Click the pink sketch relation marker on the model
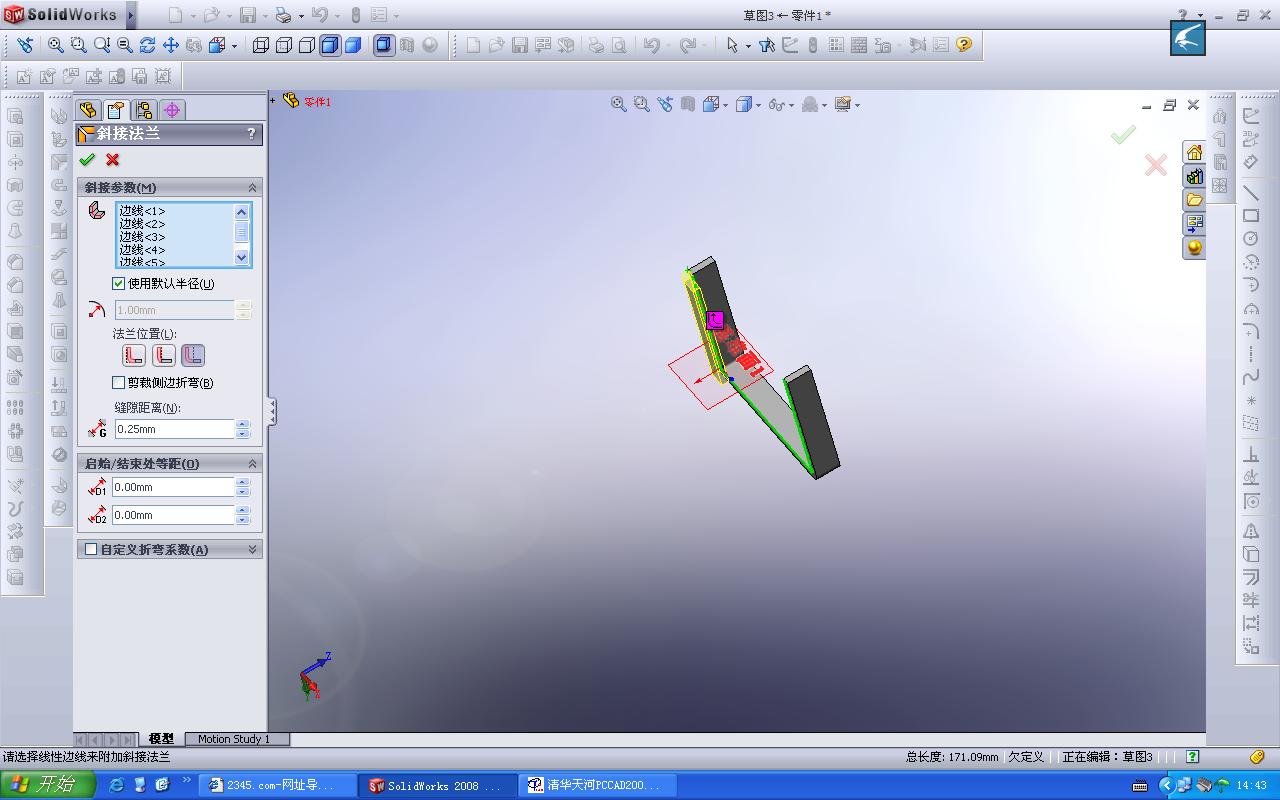The image size is (1280, 800). click(715, 320)
